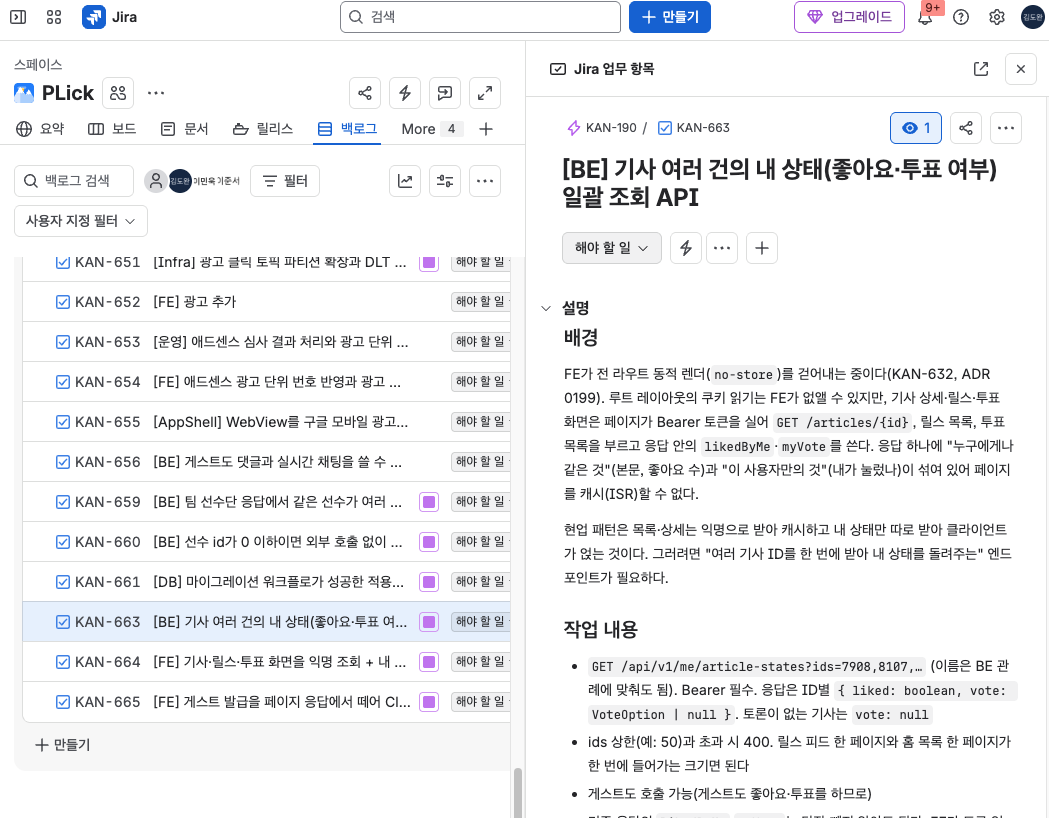Collapse the 설명 section chevron

546,308
